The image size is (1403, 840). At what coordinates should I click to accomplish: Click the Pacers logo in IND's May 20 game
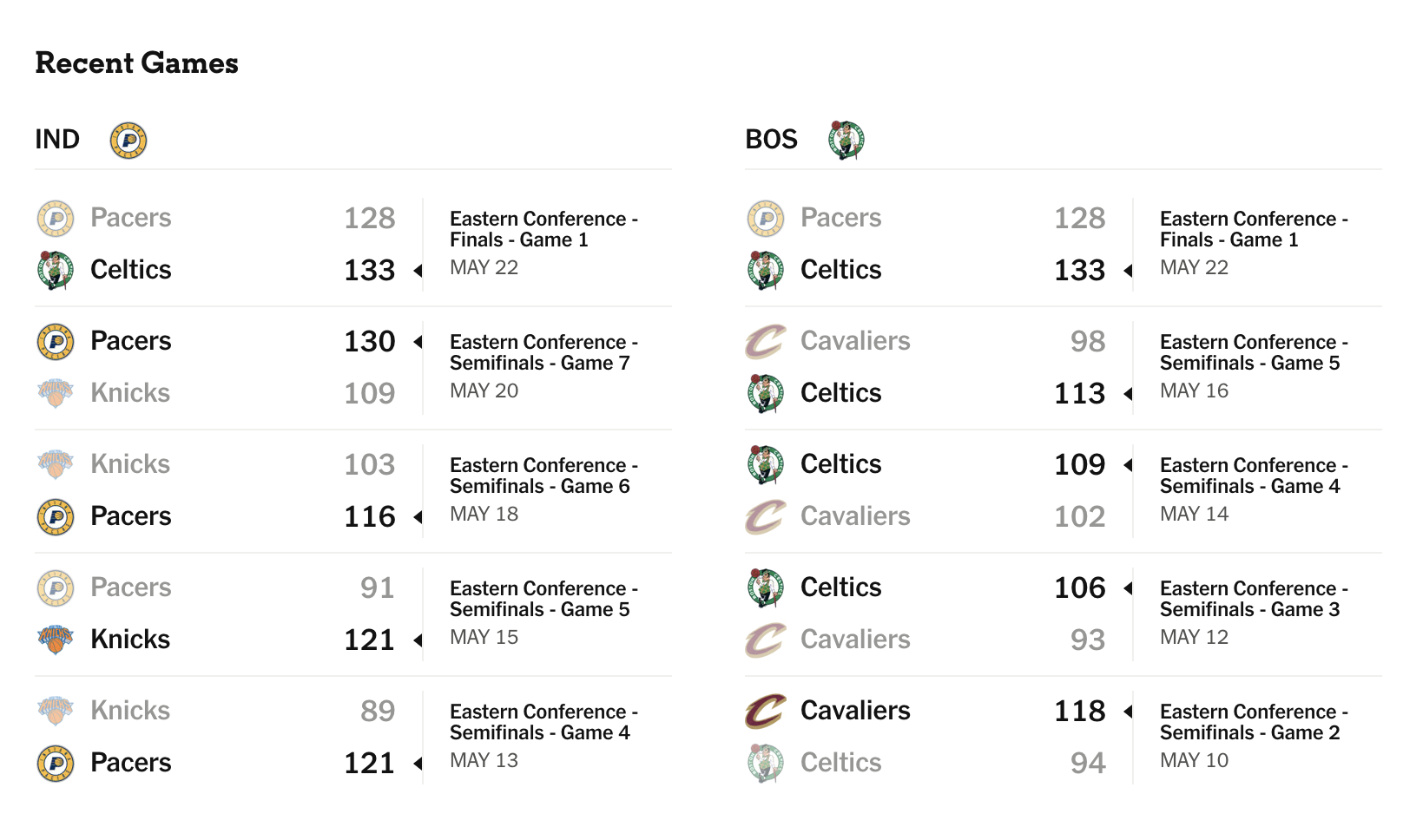pyautogui.click(x=56, y=342)
